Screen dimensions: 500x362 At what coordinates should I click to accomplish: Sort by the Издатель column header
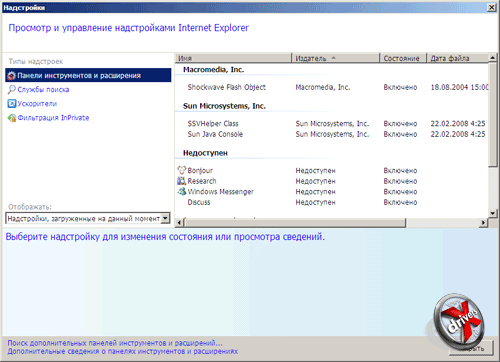coord(336,58)
